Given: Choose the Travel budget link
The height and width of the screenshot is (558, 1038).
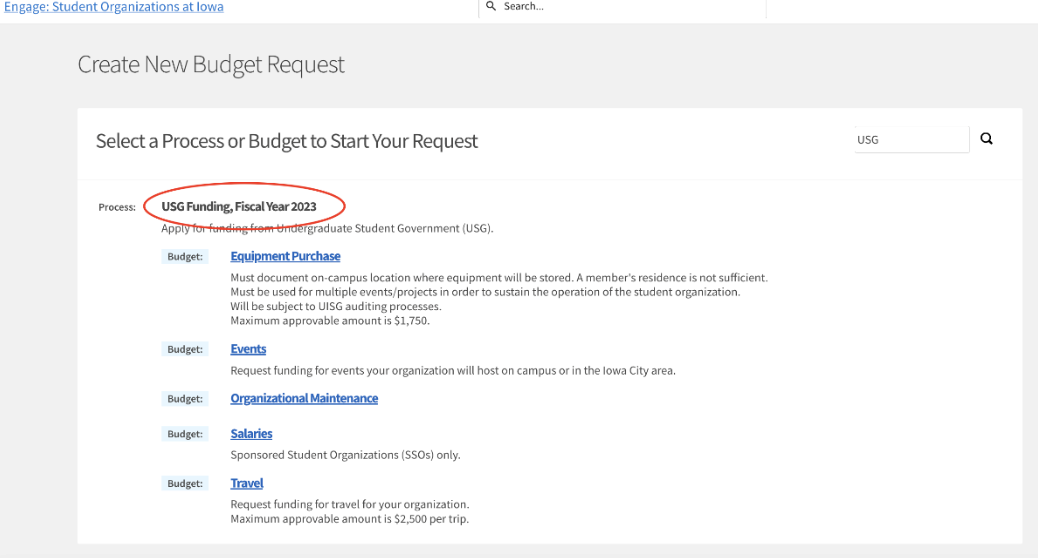Looking at the screenshot, I should pyautogui.click(x=247, y=483).
